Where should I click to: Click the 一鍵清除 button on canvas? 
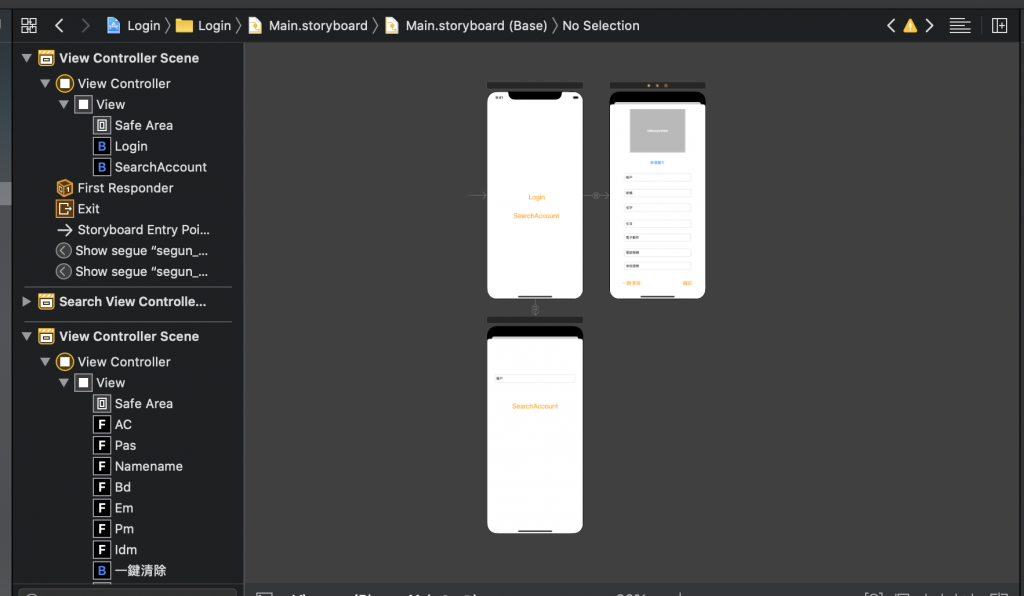631,283
